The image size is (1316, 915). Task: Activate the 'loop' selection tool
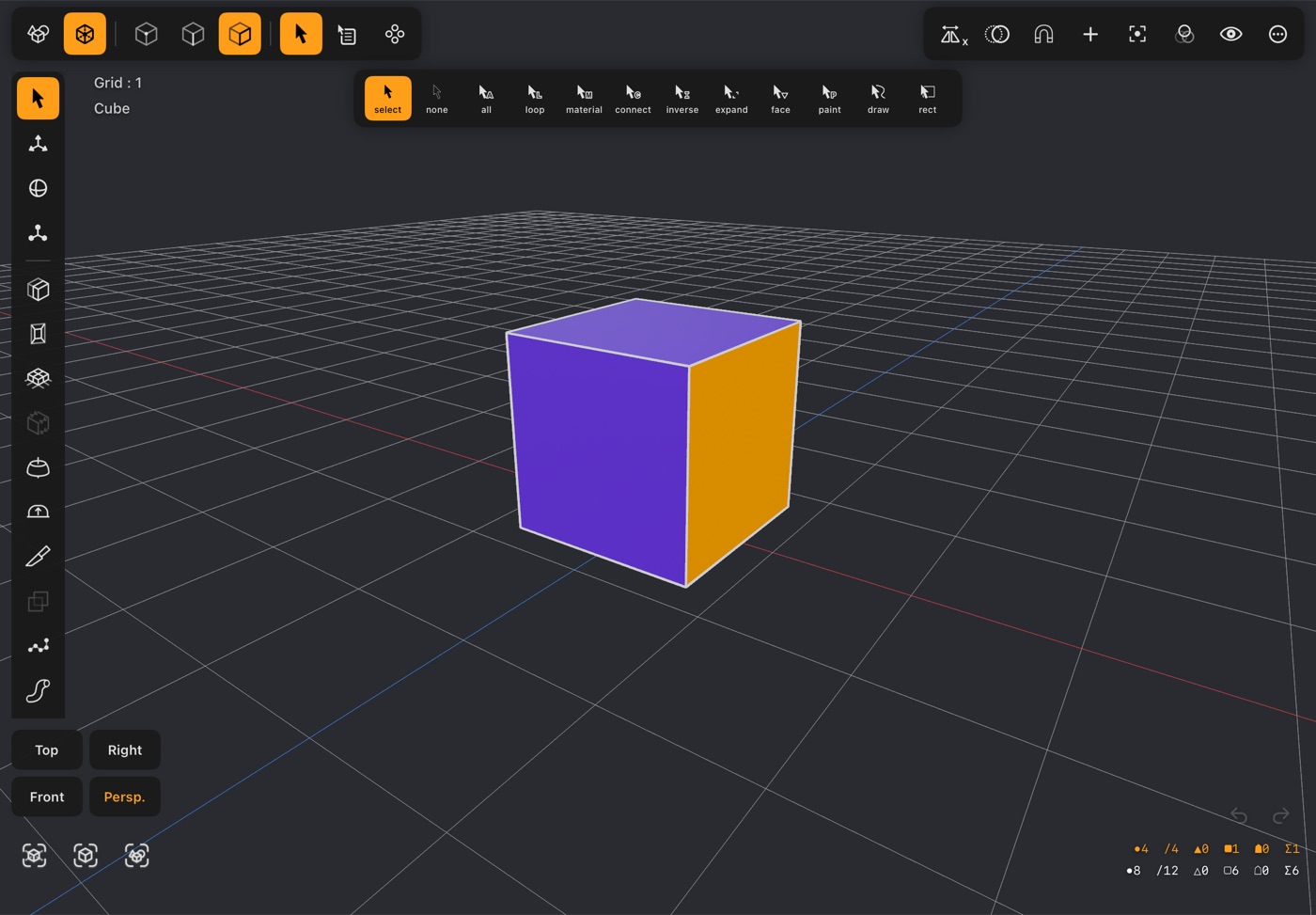[535, 98]
